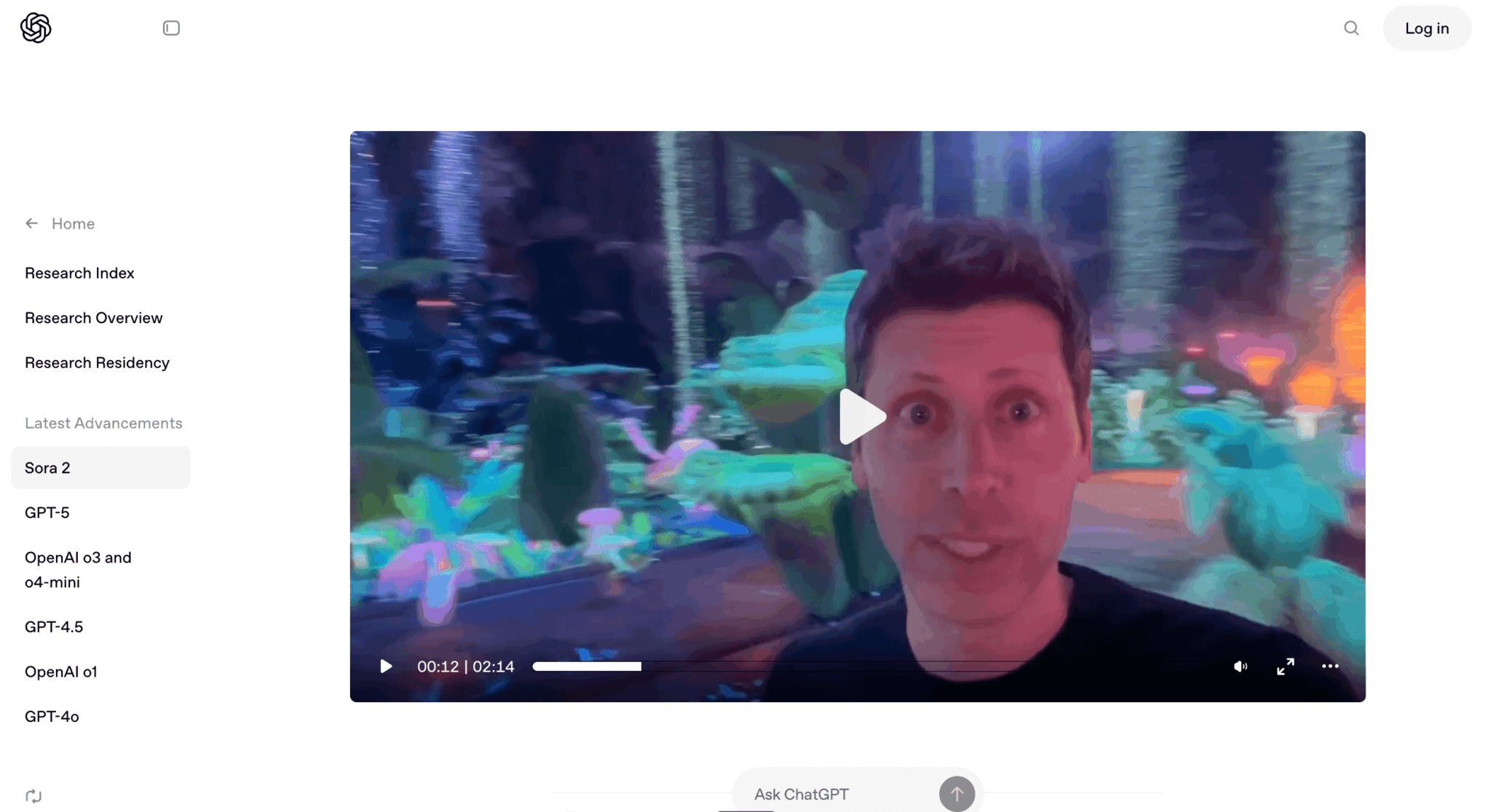Viewport: 1491px width, 812px height.
Task: Click the refresh icon at sidebar bottom
Action: click(34, 795)
